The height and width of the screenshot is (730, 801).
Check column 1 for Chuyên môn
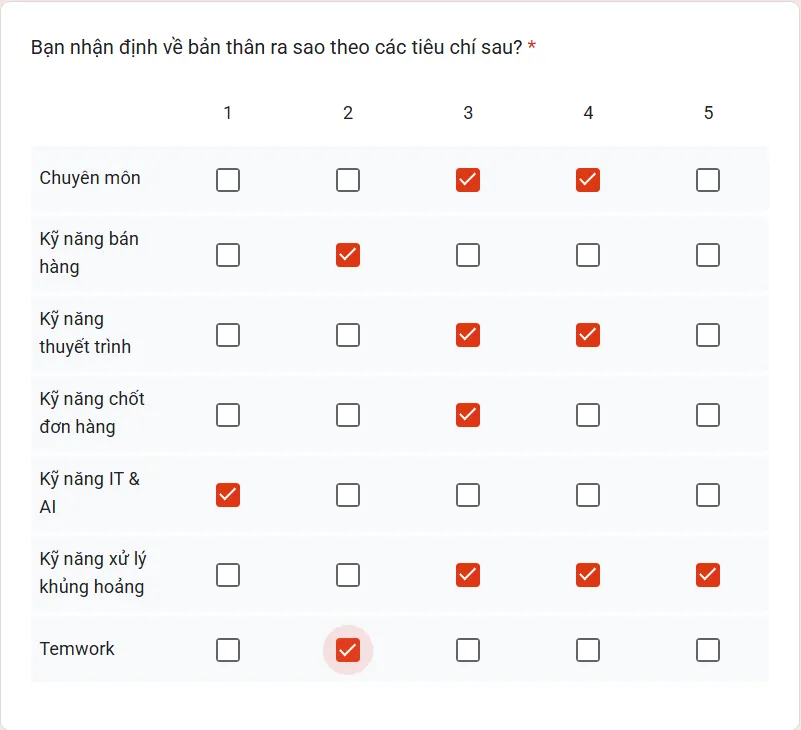pos(228,180)
